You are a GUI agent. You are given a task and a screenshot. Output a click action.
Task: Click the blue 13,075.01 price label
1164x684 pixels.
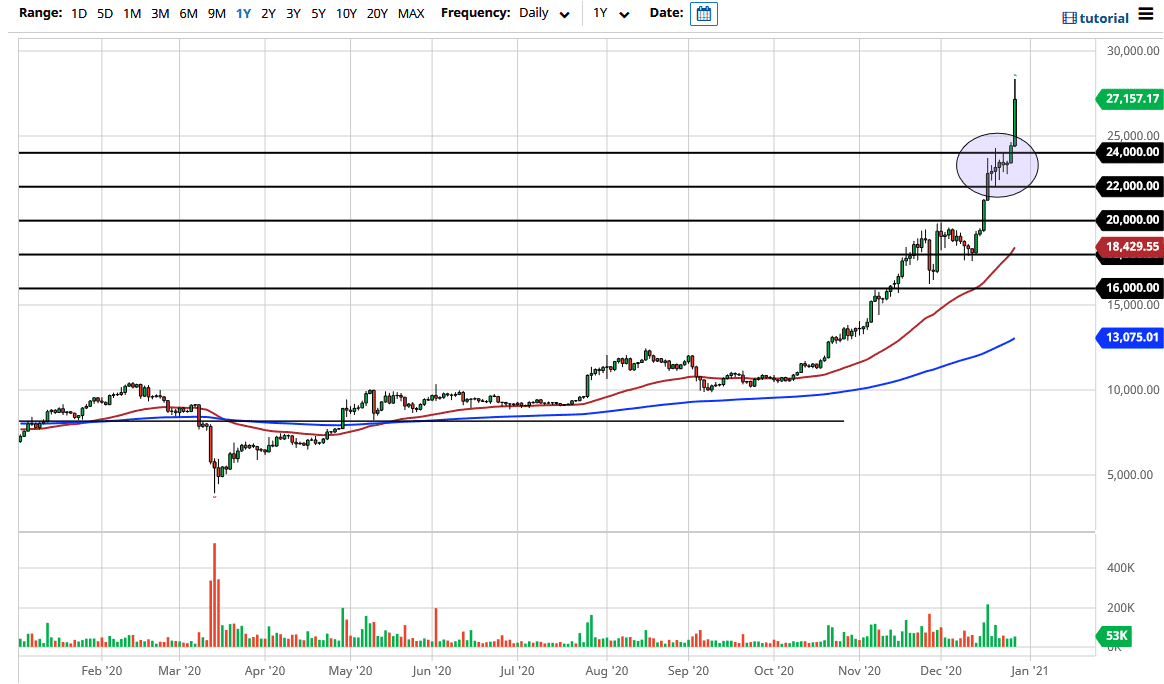point(1131,338)
